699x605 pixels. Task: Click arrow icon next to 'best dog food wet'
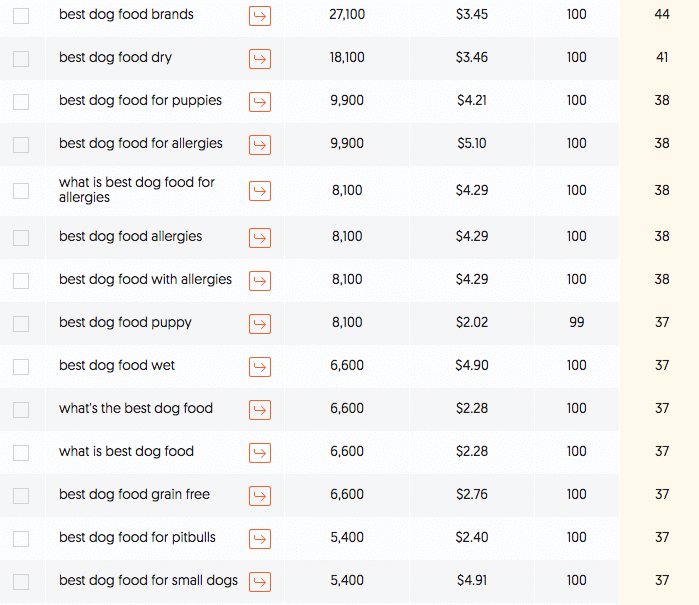(260, 367)
